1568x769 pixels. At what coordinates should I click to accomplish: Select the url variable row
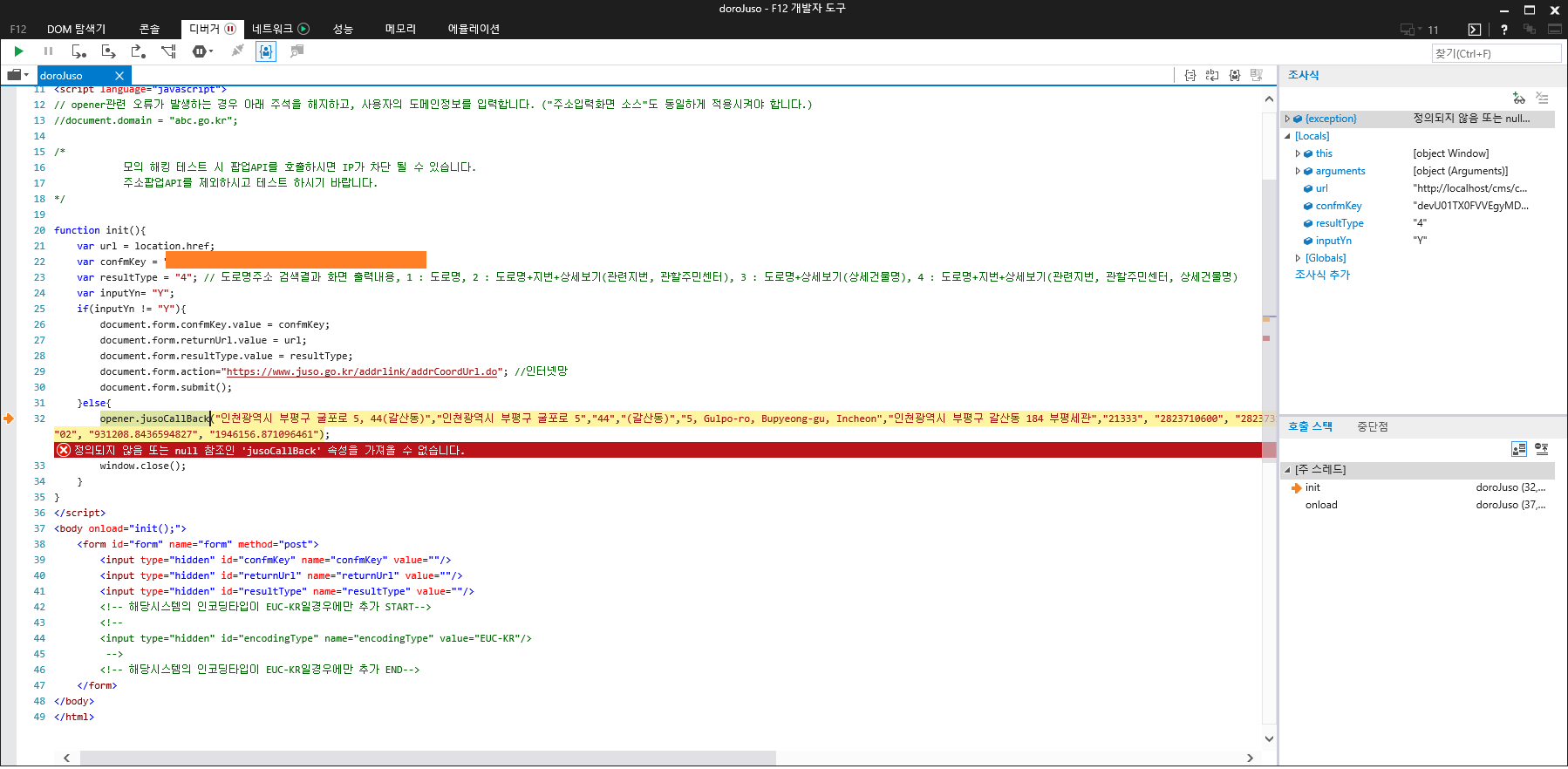1417,188
